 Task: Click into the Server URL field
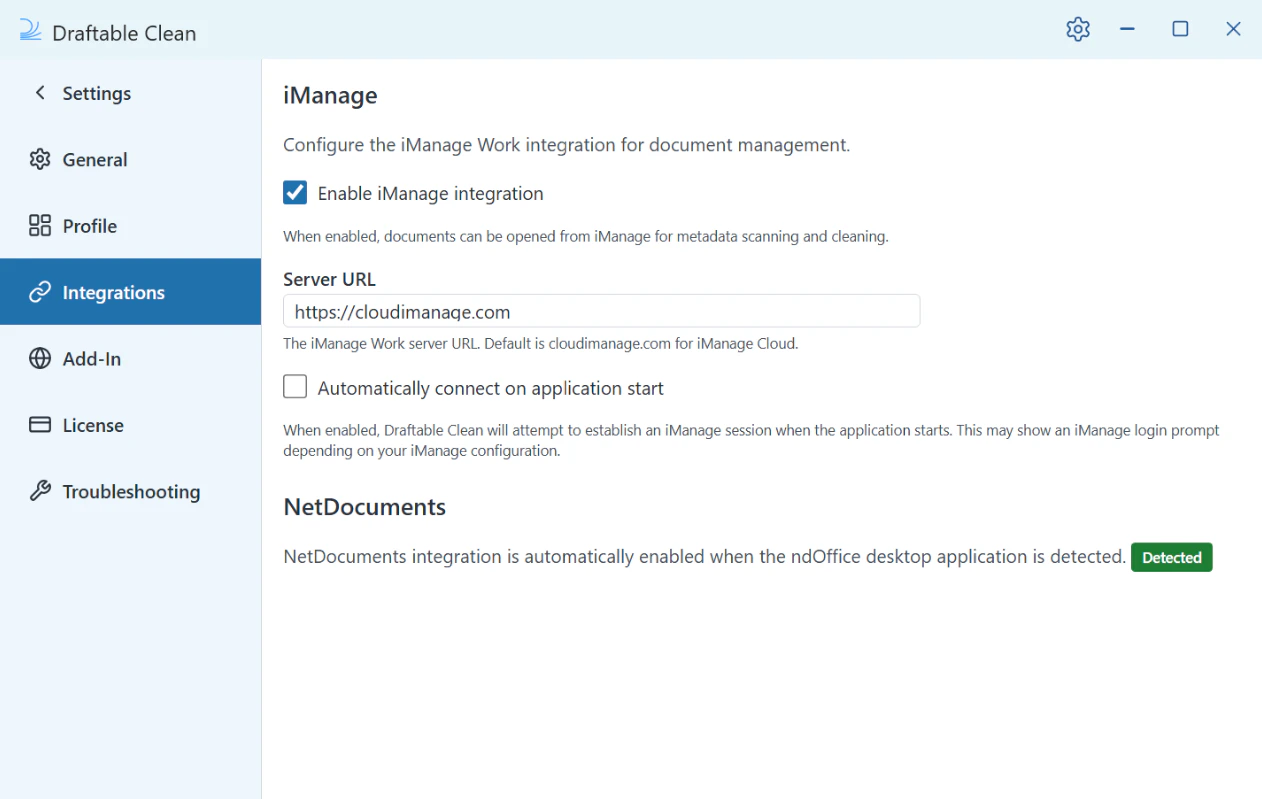click(601, 311)
